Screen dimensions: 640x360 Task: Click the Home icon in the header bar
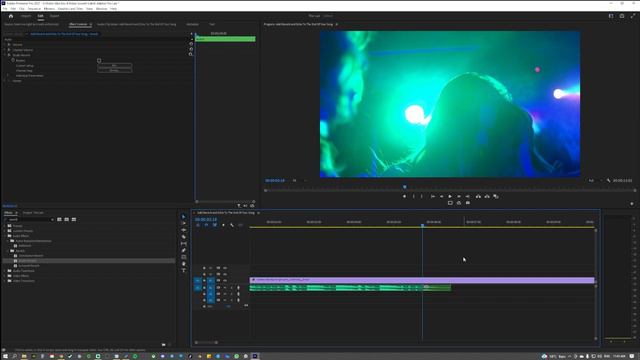click(x=11, y=16)
